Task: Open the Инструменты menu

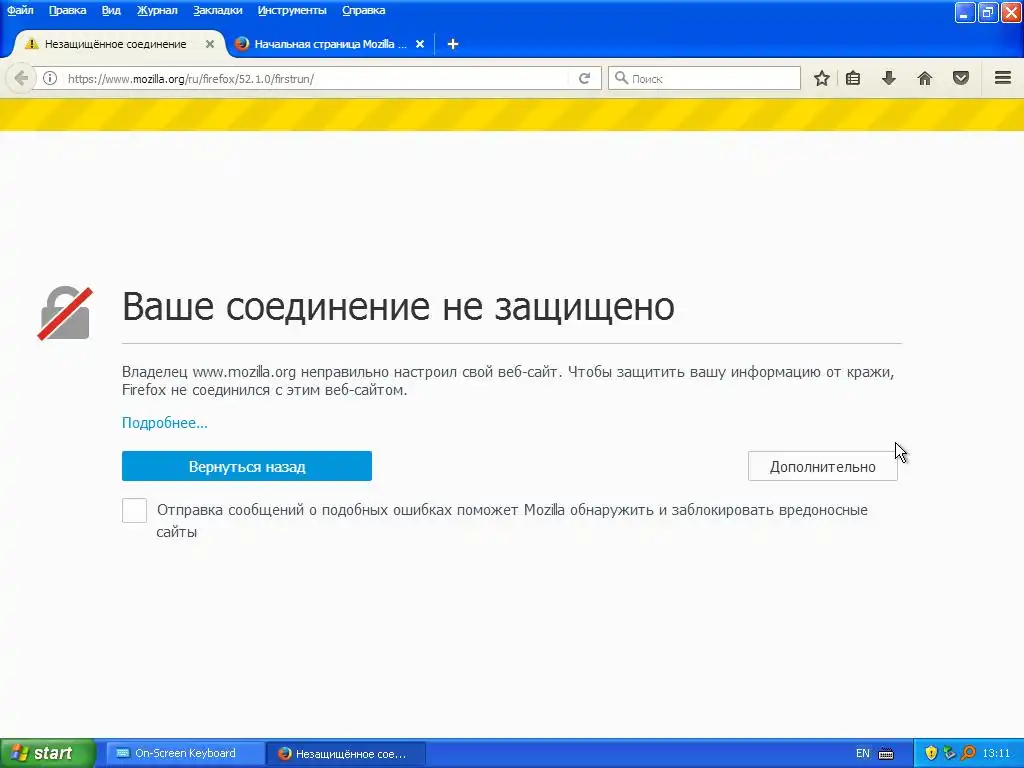Action: tap(292, 10)
